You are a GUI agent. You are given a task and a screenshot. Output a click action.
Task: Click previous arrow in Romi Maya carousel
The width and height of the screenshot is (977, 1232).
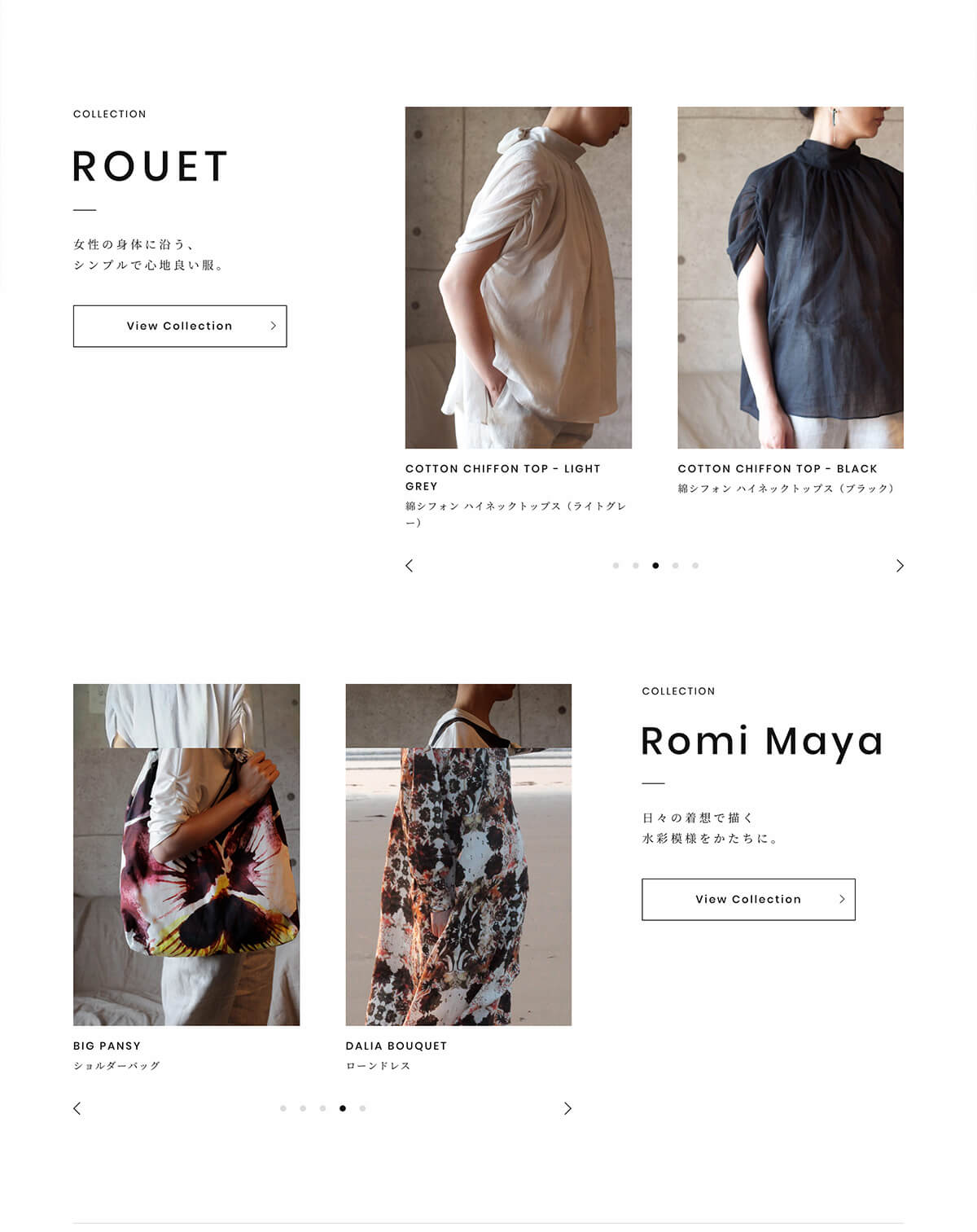[77, 1108]
